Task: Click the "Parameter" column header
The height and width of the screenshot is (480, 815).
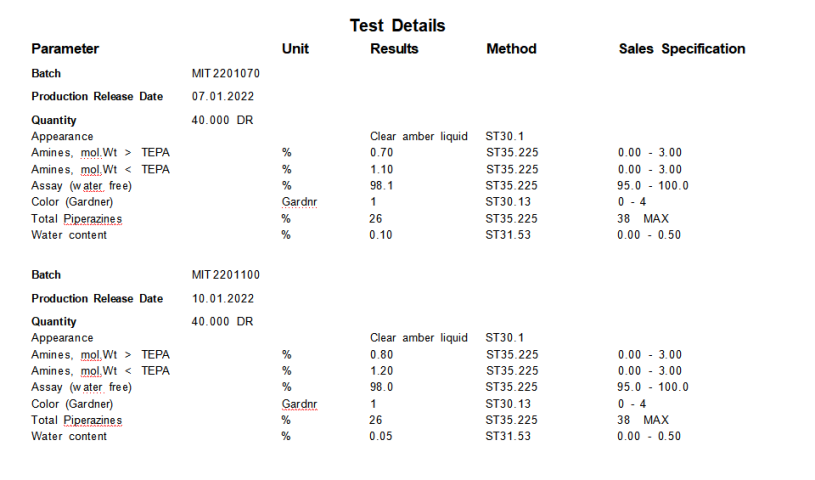Action: point(65,49)
